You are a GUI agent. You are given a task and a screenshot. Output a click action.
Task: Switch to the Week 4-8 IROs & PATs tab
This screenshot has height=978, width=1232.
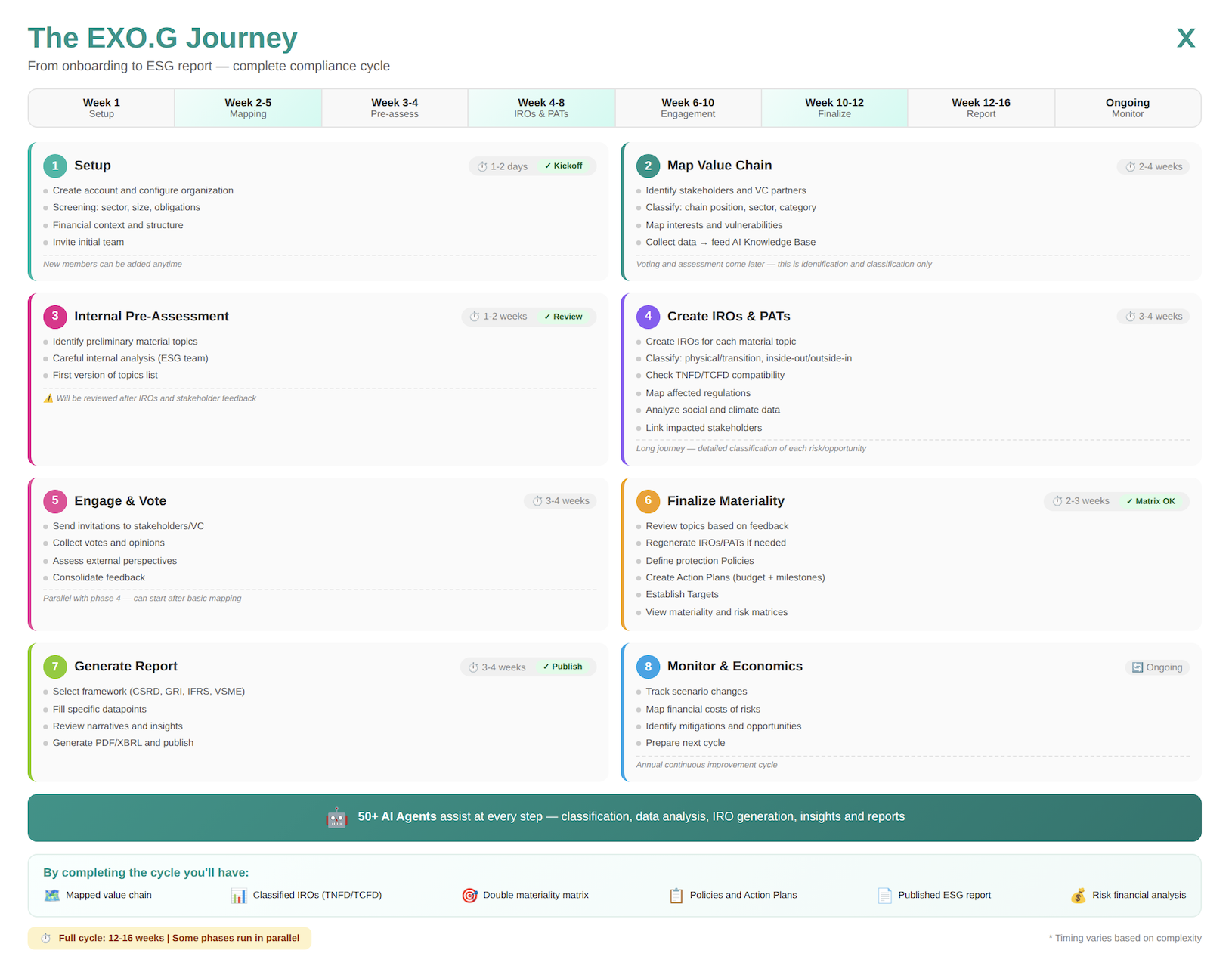pos(541,108)
